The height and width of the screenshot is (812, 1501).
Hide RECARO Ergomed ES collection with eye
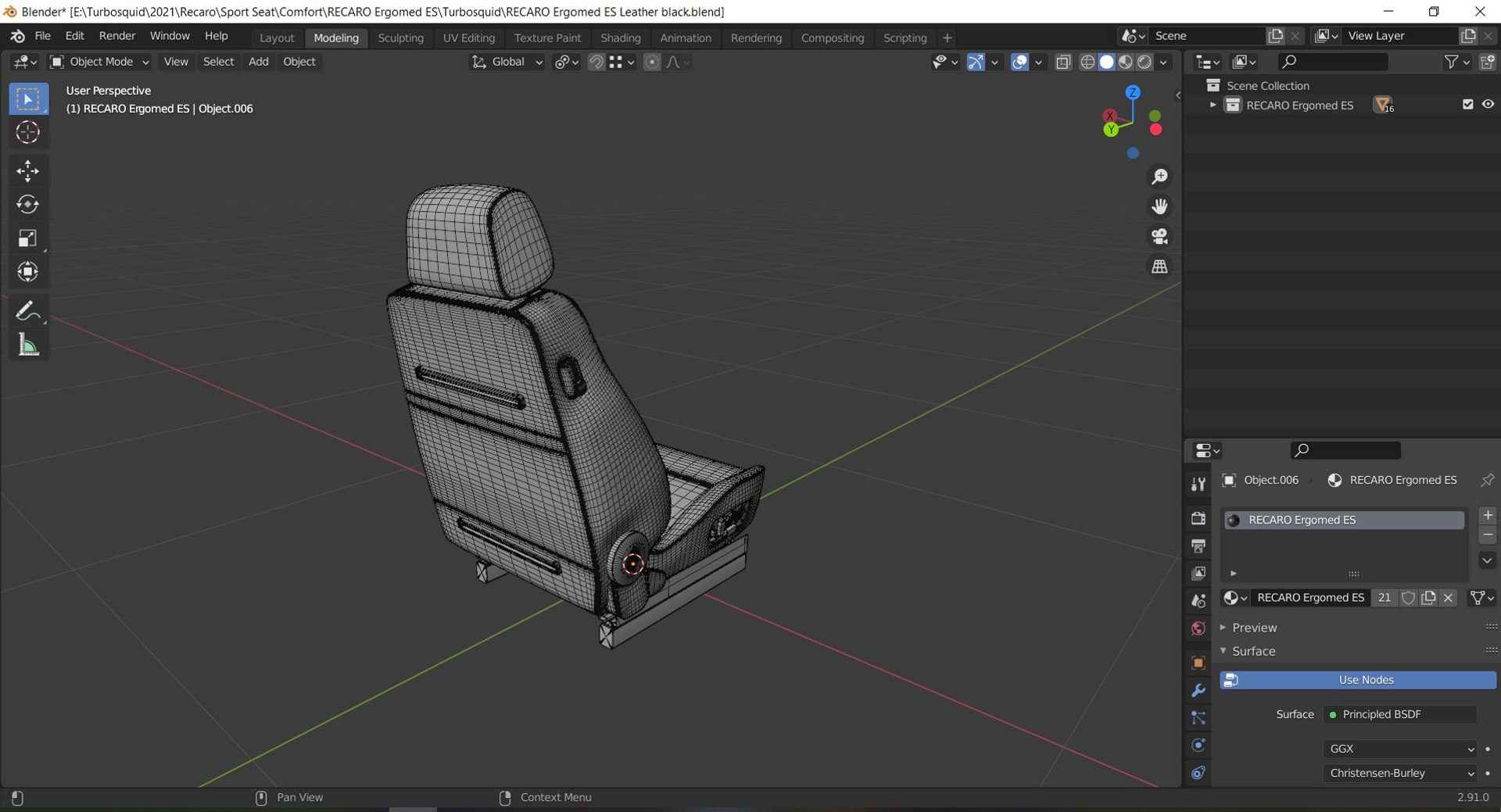click(1488, 105)
